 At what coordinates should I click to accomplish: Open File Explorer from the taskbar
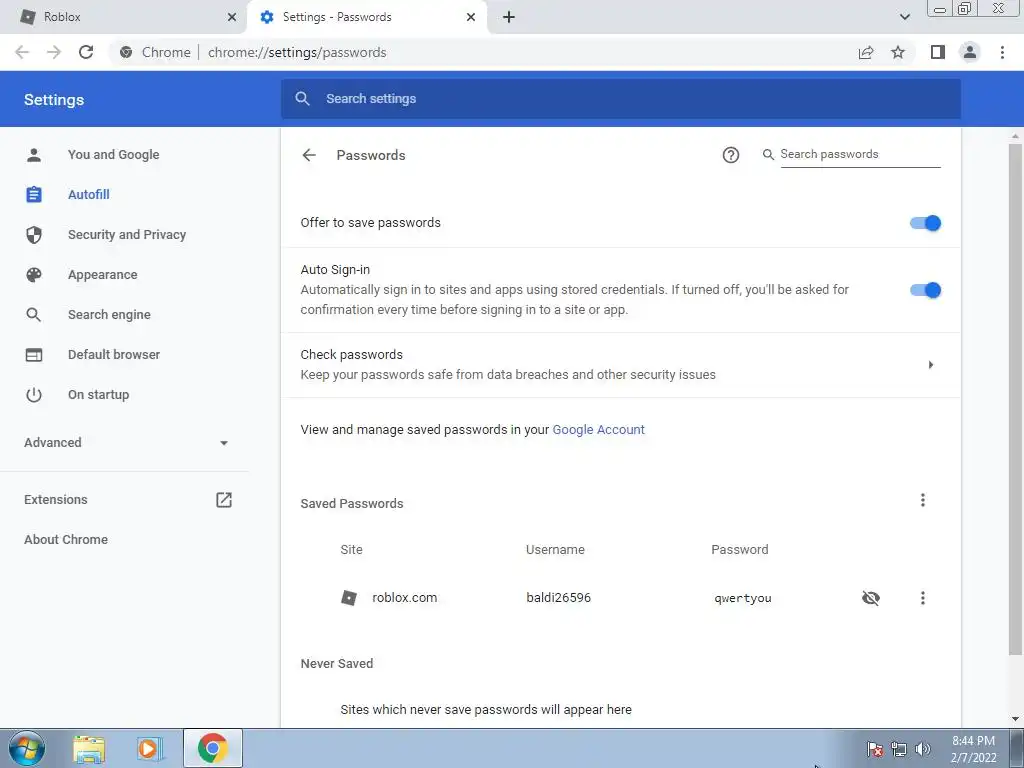click(x=89, y=749)
